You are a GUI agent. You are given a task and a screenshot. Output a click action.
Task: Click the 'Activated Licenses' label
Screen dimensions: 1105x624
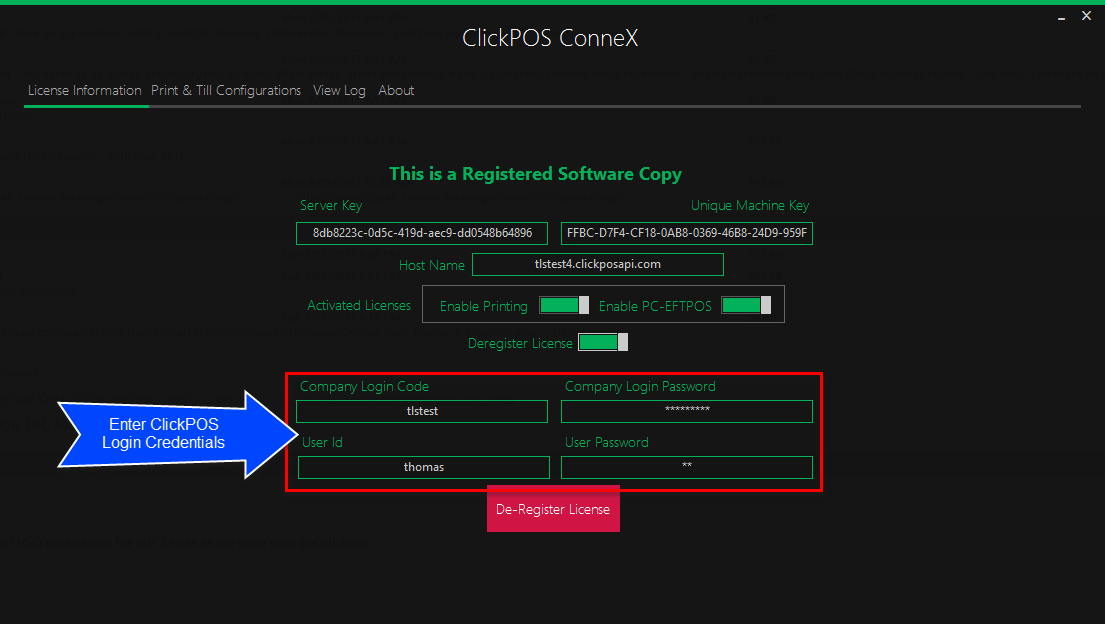coord(359,305)
